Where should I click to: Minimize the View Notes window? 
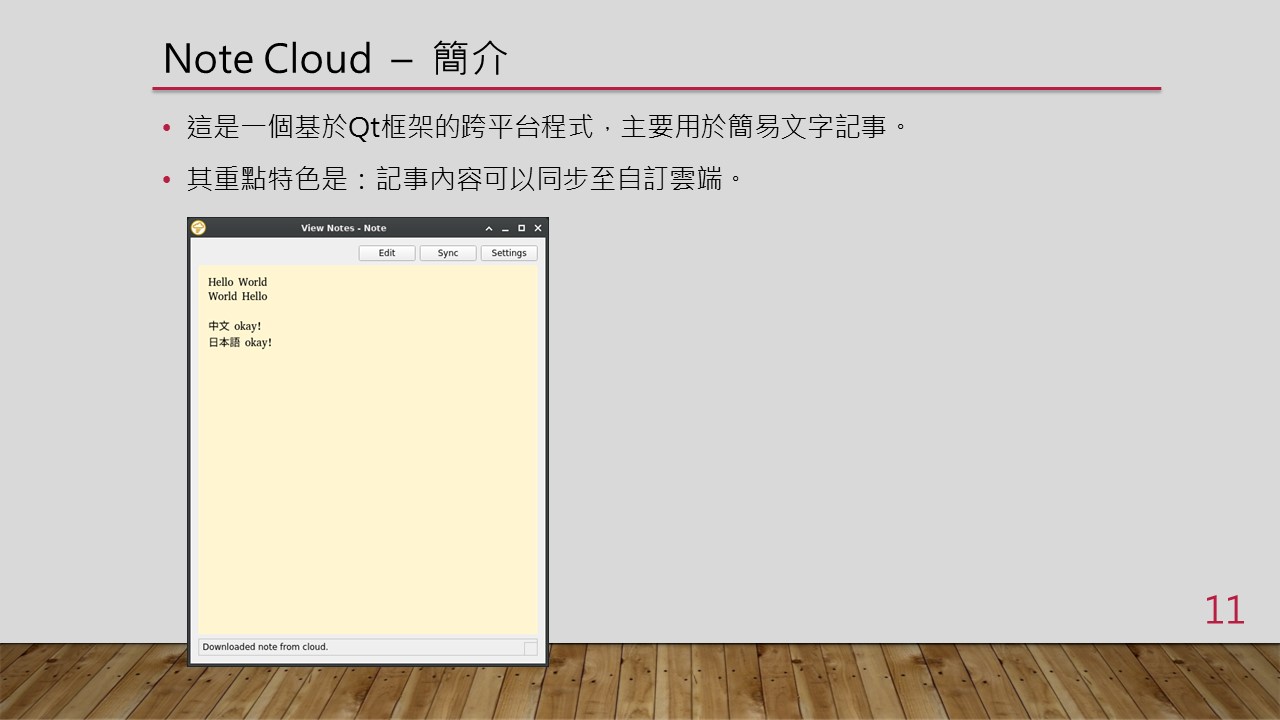click(x=505, y=228)
